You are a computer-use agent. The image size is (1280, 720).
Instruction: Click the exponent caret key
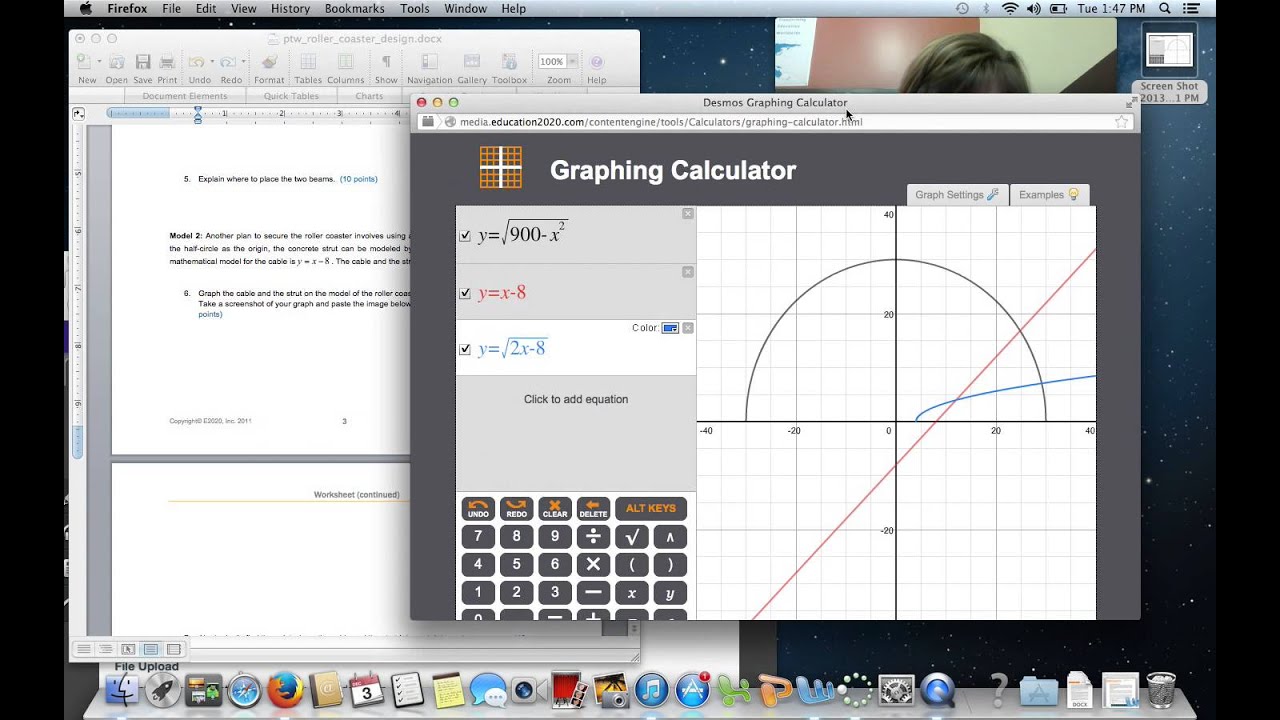[x=670, y=536]
